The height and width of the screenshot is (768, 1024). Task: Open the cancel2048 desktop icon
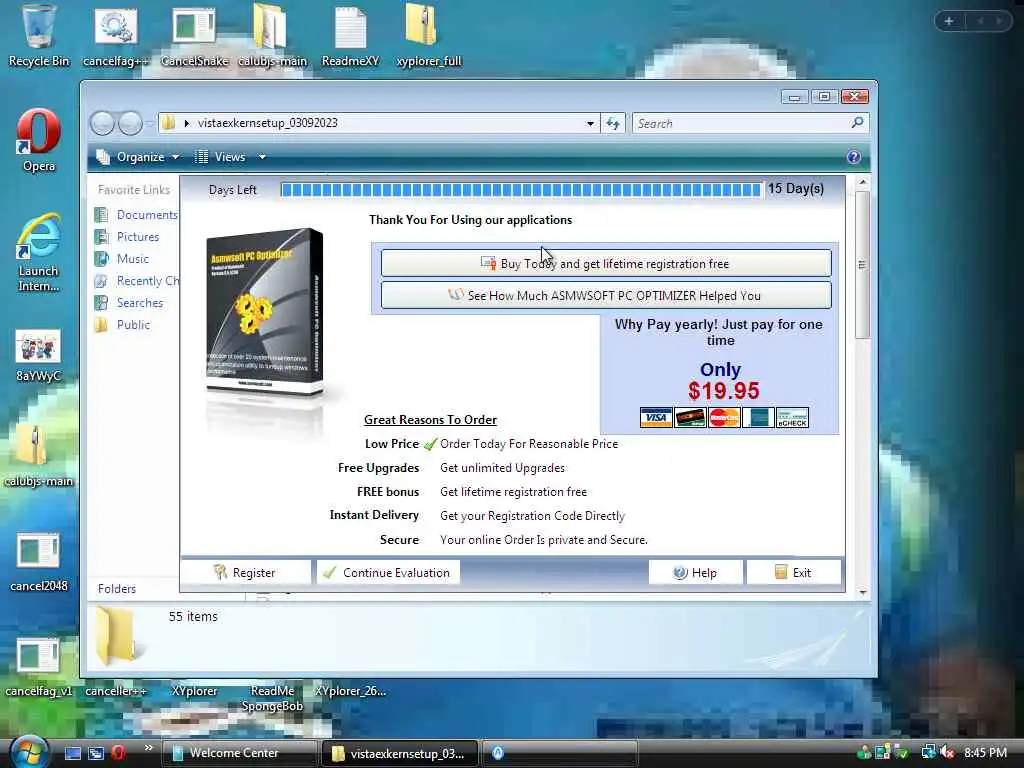tap(39, 562)
